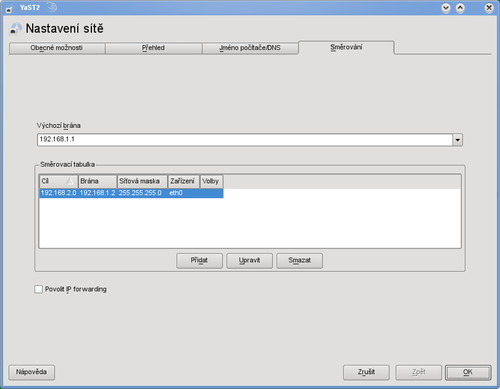Click the Upravit button
The width and height of the screenshot is (500, 389).
(249, 260)
